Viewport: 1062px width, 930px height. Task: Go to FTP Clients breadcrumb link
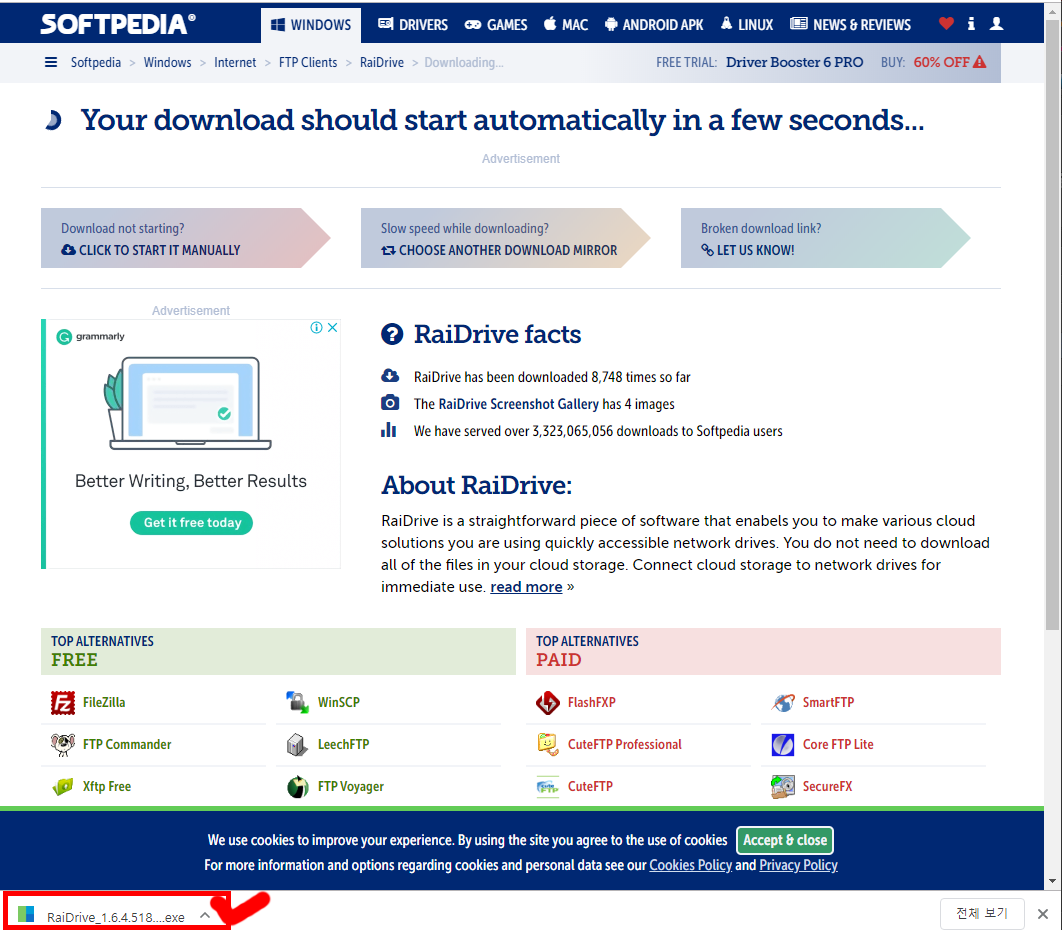click(x=308, y=62)
